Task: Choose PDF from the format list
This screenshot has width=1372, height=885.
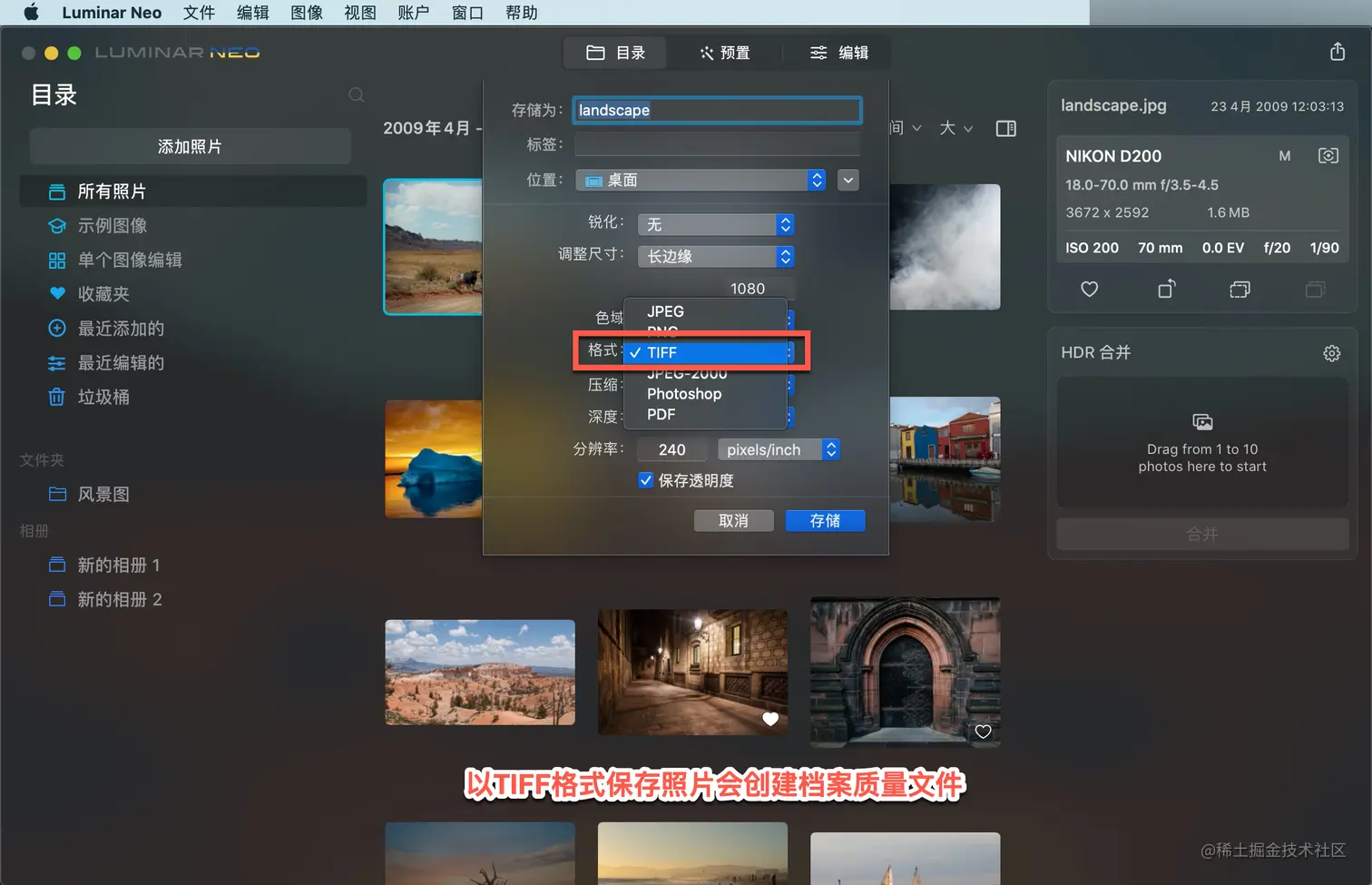Action: (x=705, y=415)
